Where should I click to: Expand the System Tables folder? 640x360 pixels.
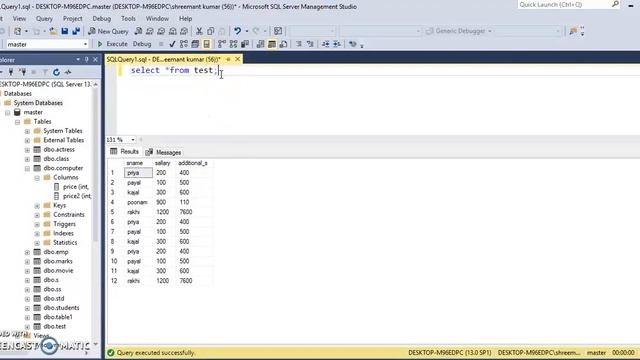(27, 131)
